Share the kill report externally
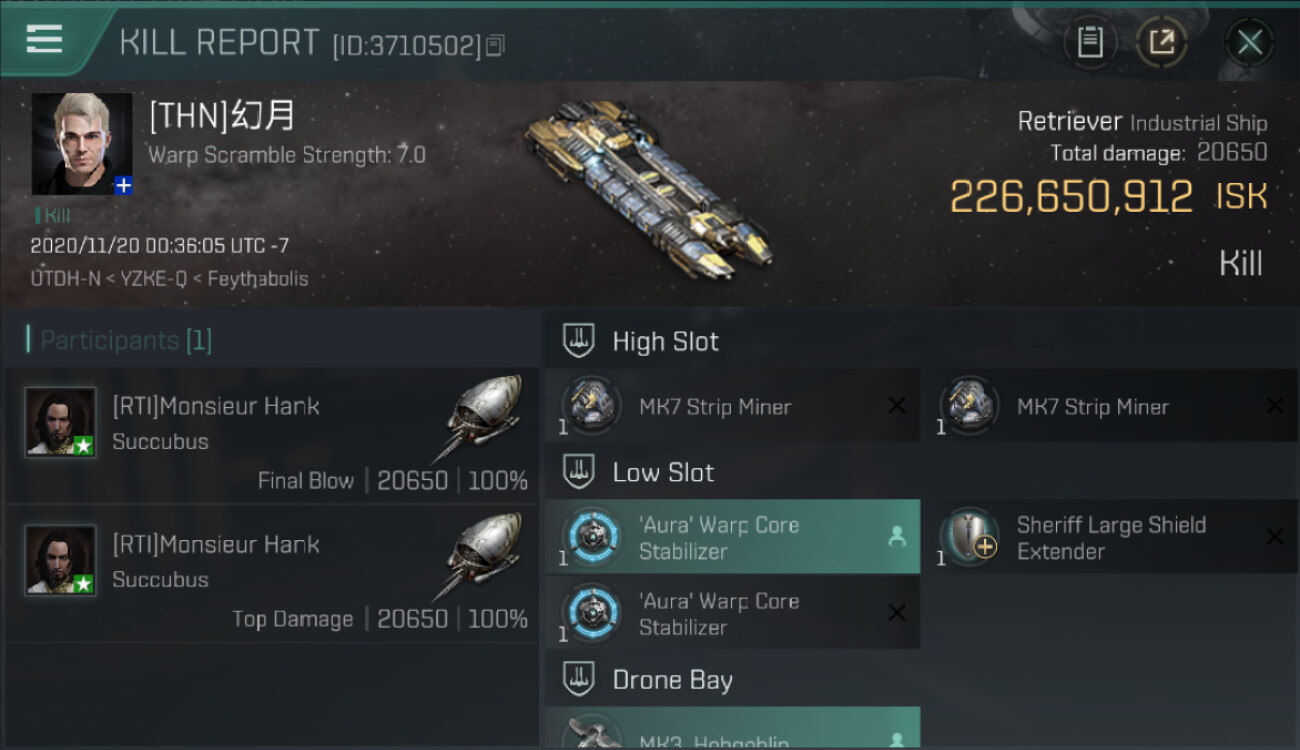 click(1162, 42)
